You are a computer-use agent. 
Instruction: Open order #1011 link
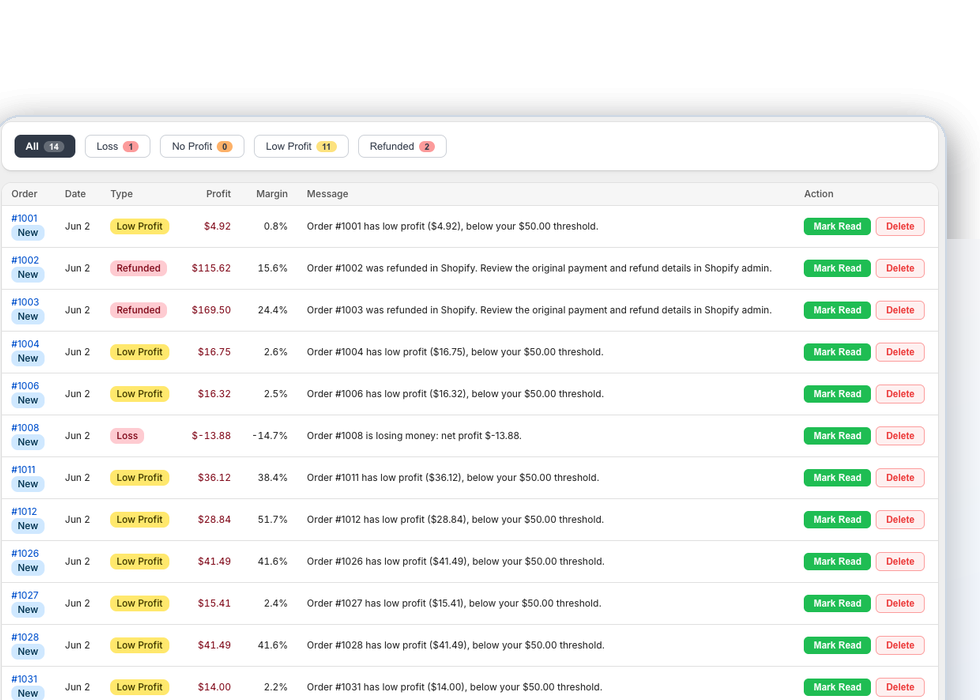[x=23, y=469]
